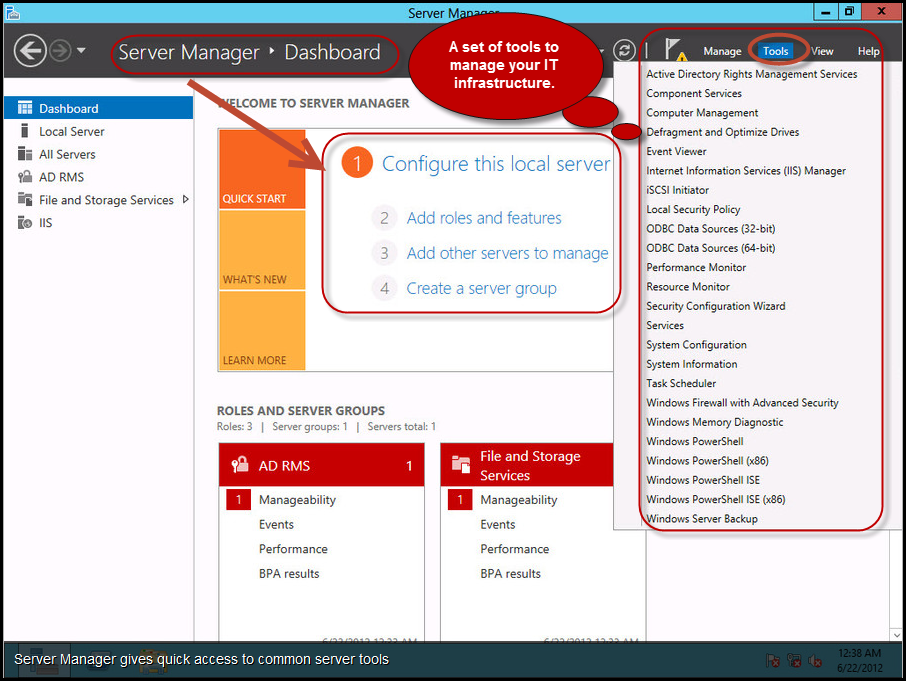The width and height of the screenshot is (906, 681).
Task: Open Local Security Policy
Action: point(693,209)
